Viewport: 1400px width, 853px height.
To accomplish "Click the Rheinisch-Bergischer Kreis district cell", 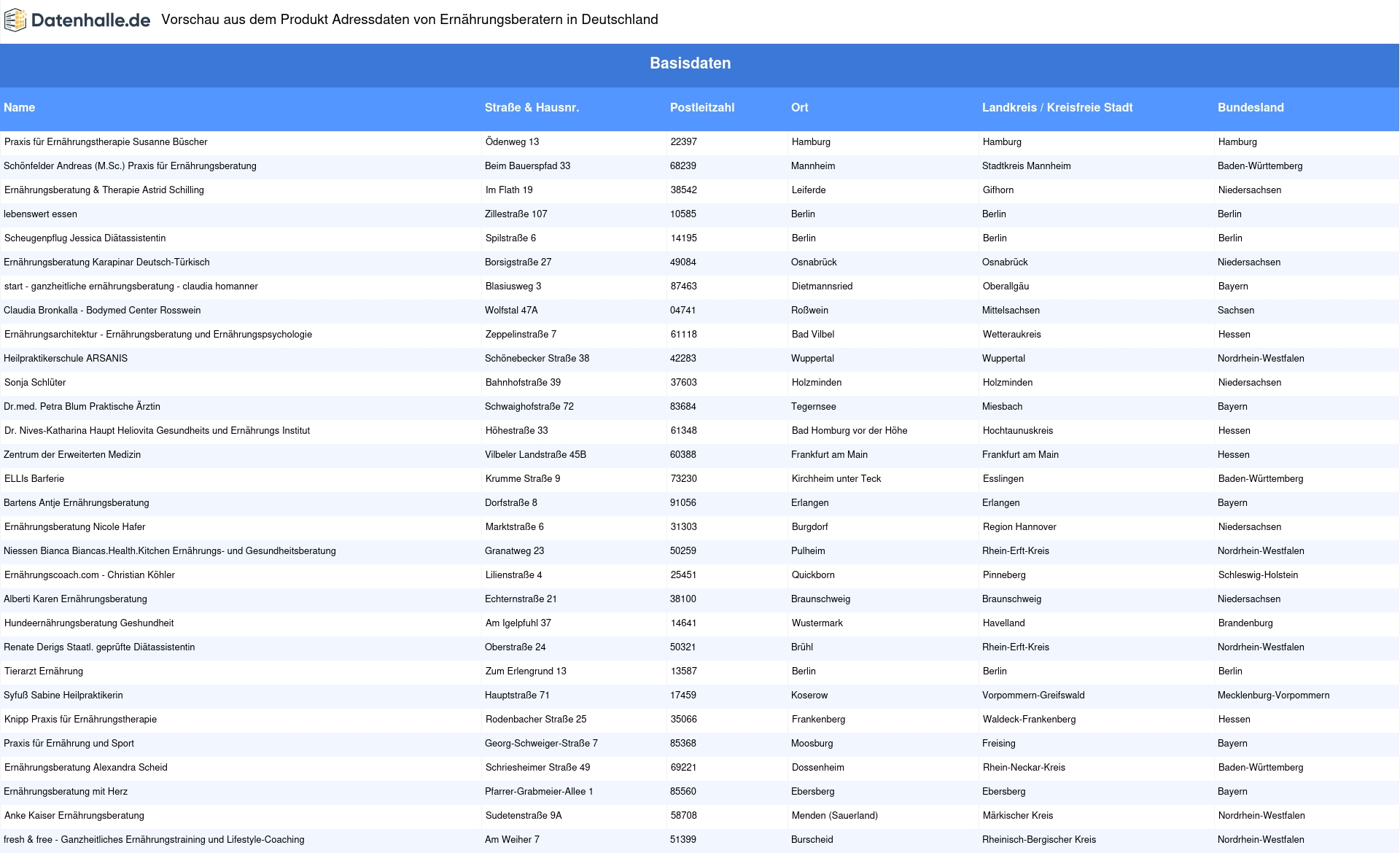I will (1038, 840).
